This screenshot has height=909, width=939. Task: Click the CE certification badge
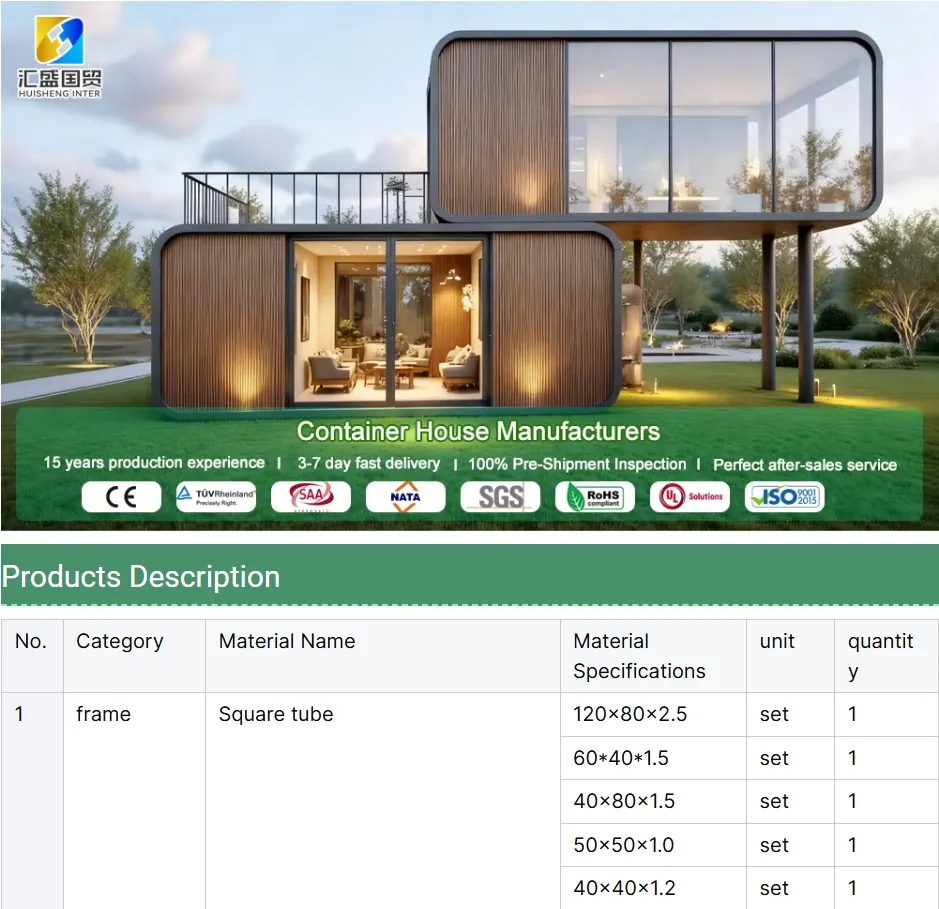point(120,496)
